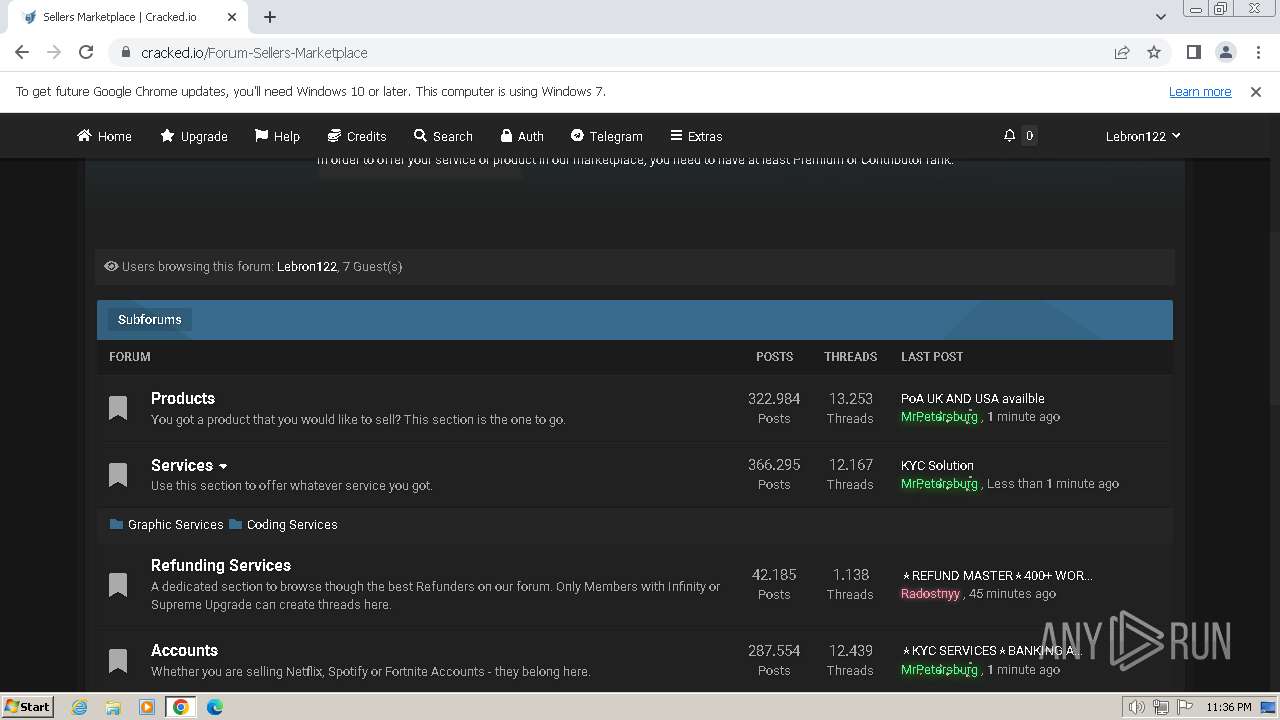
Task: Dismiss the Chrome update notification bar
Action: [x=1256, y=91]
